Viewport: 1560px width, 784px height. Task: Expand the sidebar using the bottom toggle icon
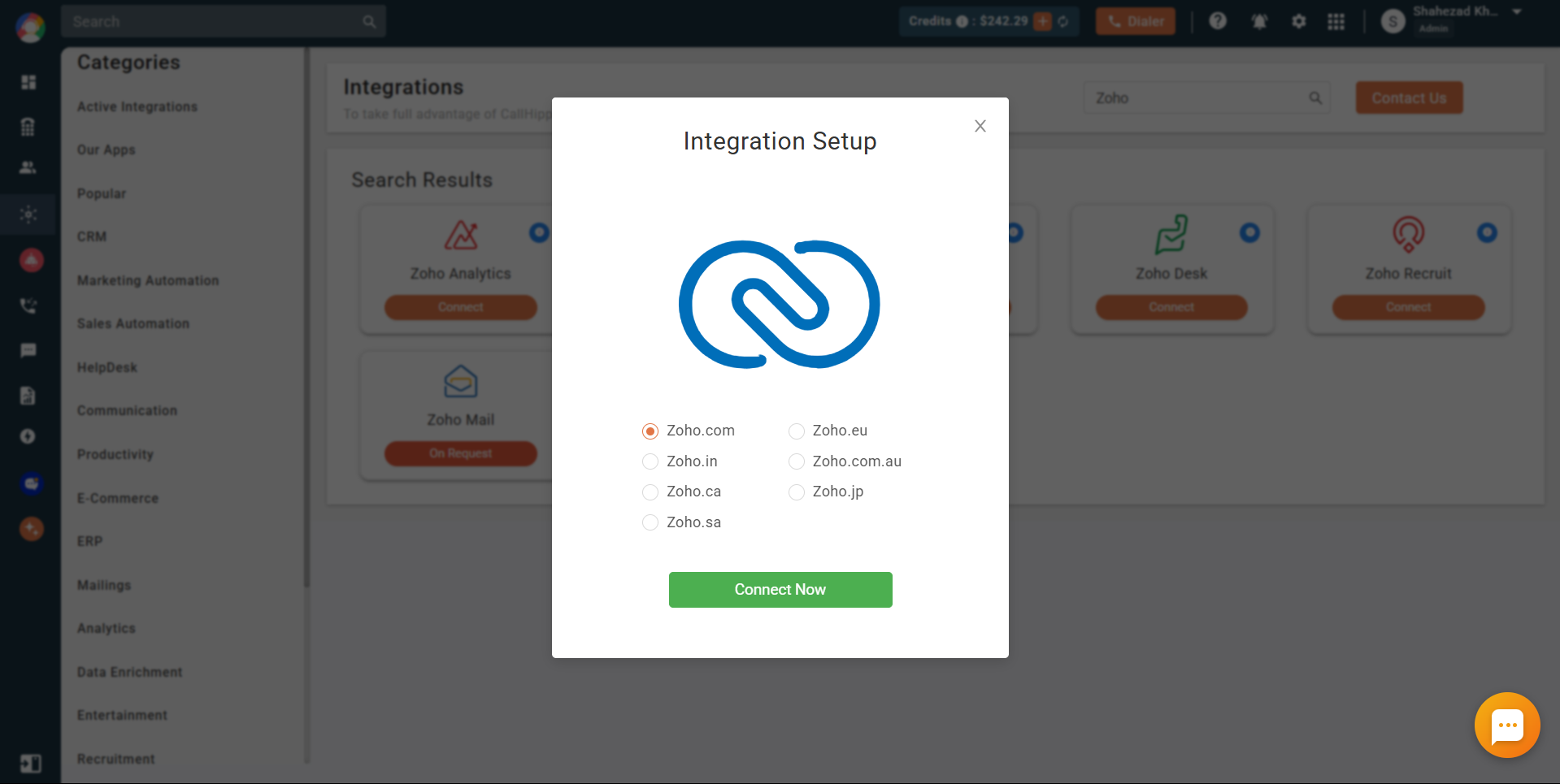click(x=30, y=764)
